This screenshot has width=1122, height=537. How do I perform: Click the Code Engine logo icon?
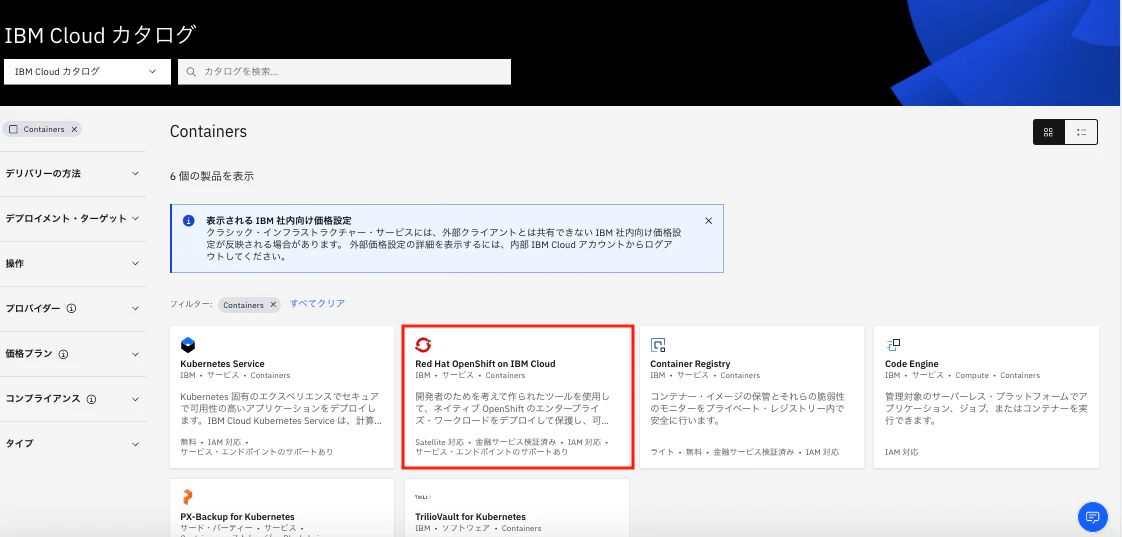coord(892,345)
